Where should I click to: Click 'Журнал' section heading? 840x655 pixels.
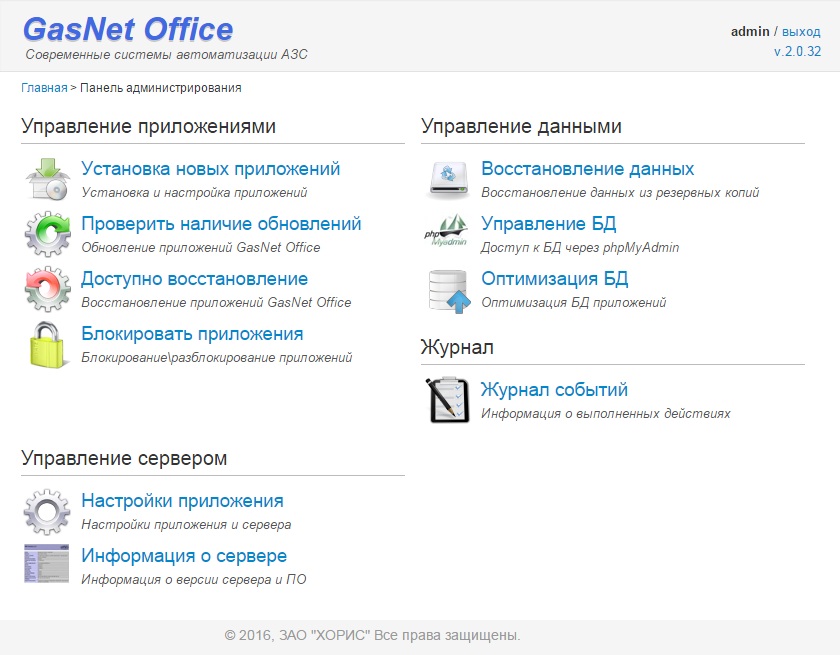coord(457,348)
